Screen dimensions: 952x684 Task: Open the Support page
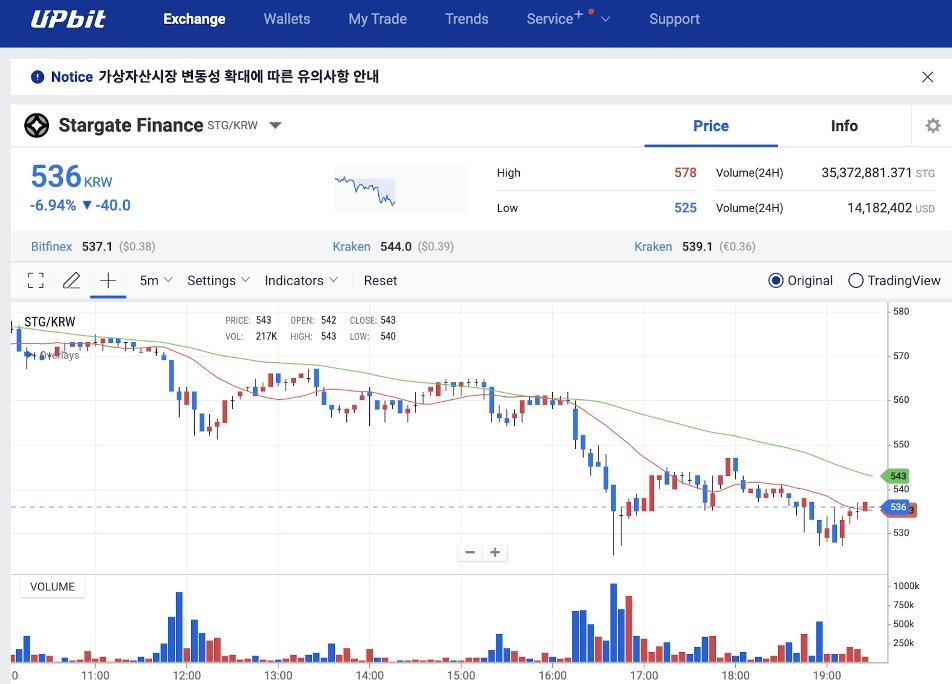(674, 19)
